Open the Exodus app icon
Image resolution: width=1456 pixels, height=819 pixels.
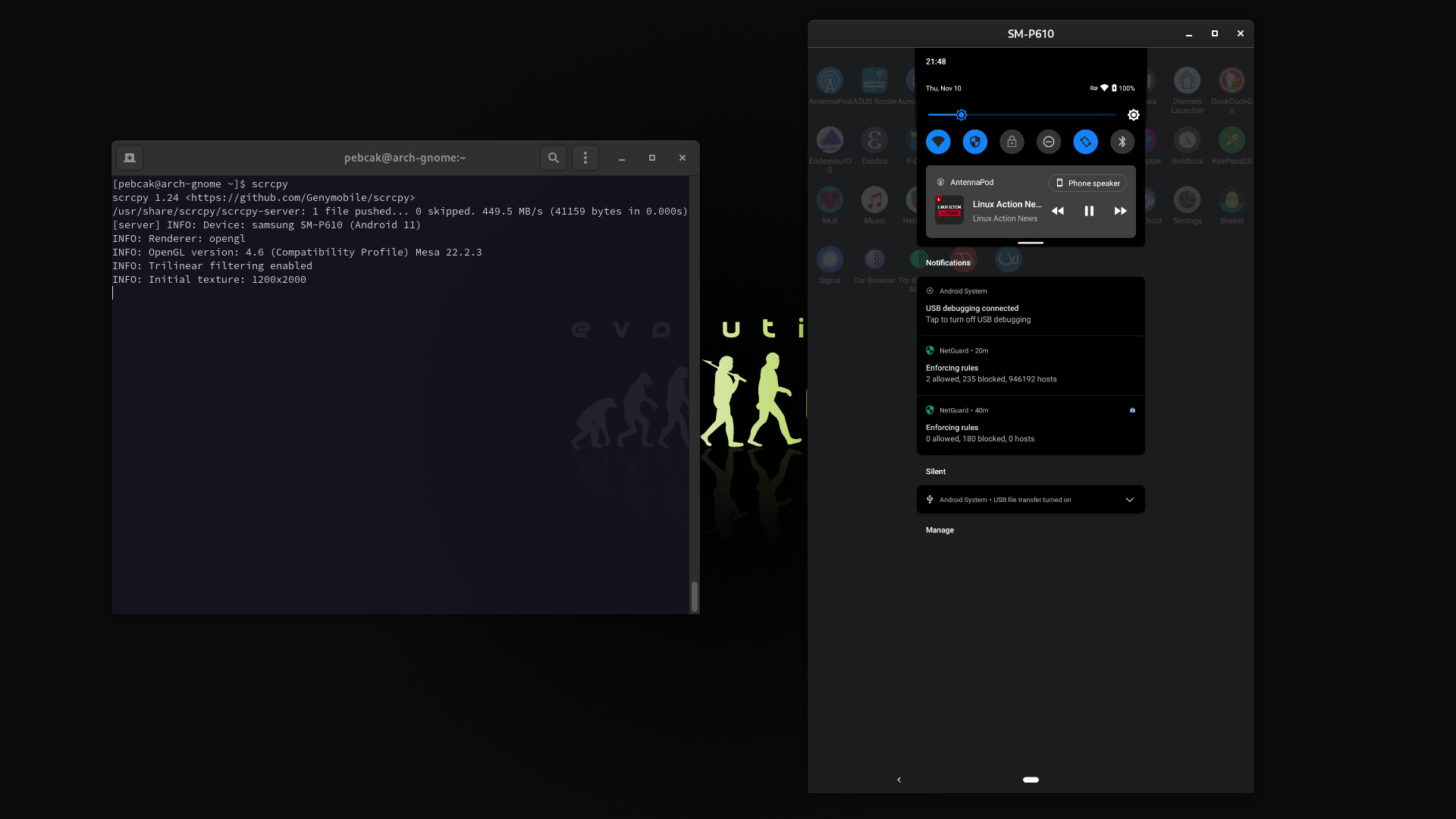point(874,140)
